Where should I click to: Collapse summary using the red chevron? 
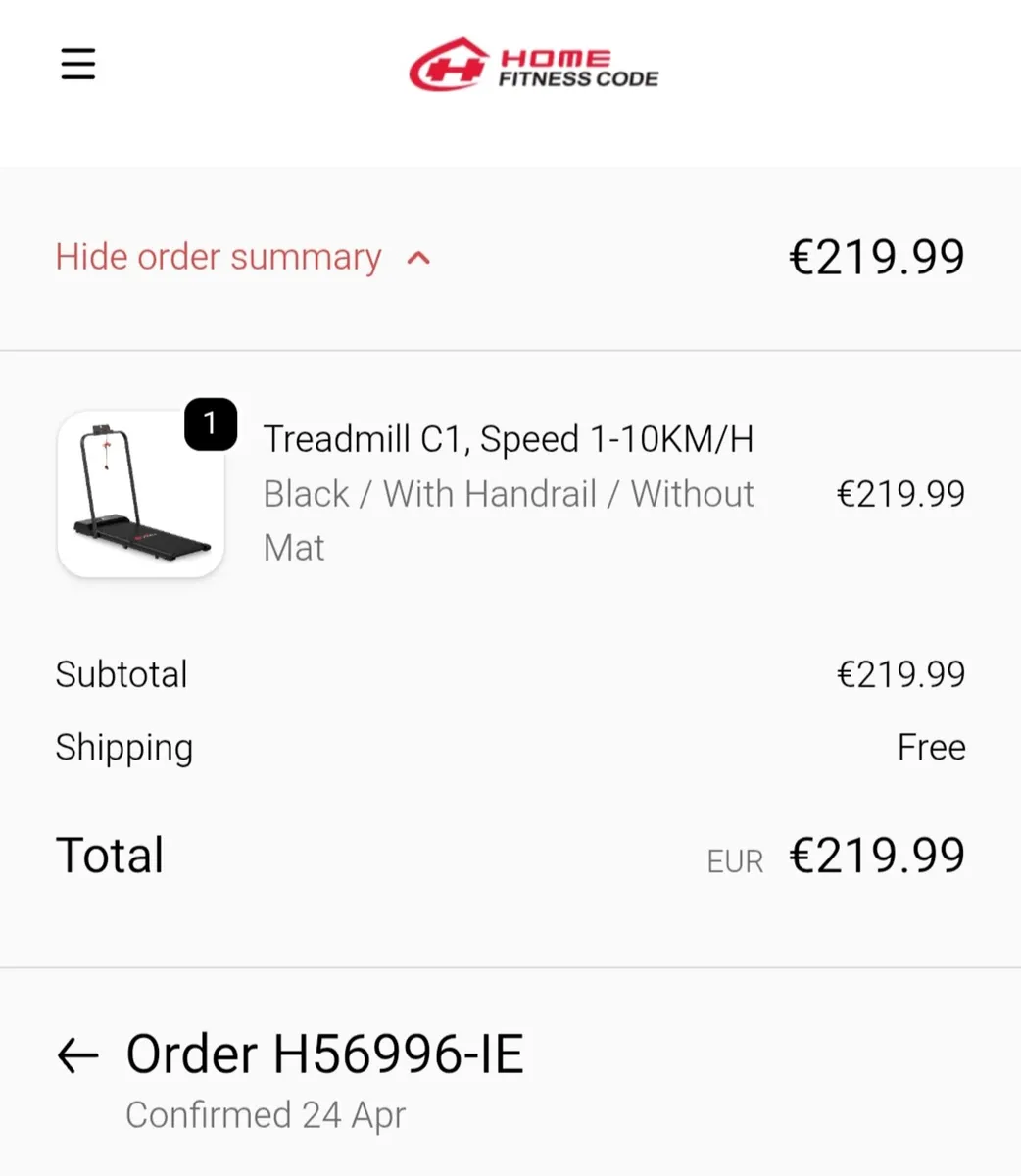click(418, 258)
